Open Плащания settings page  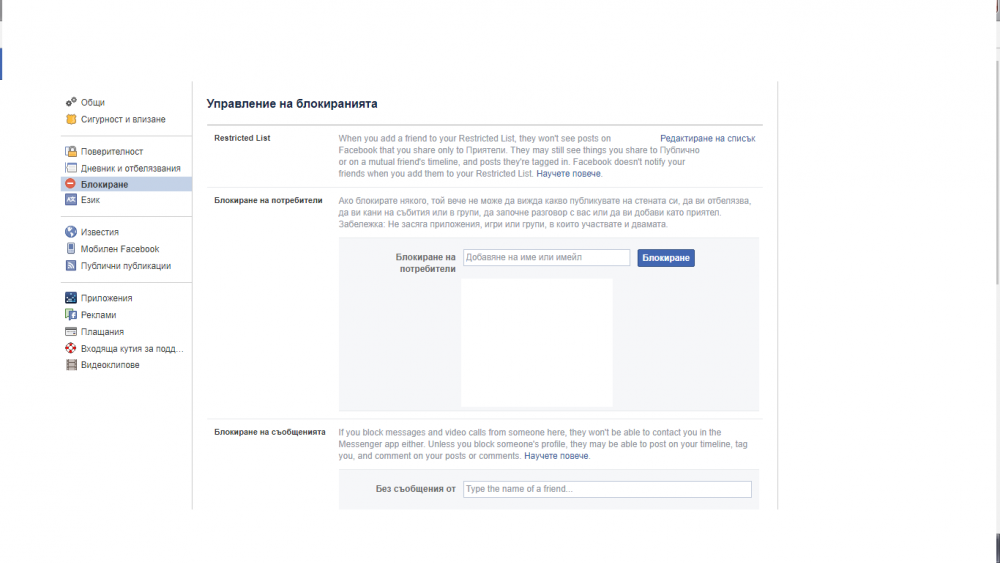(x=102, y=332)
